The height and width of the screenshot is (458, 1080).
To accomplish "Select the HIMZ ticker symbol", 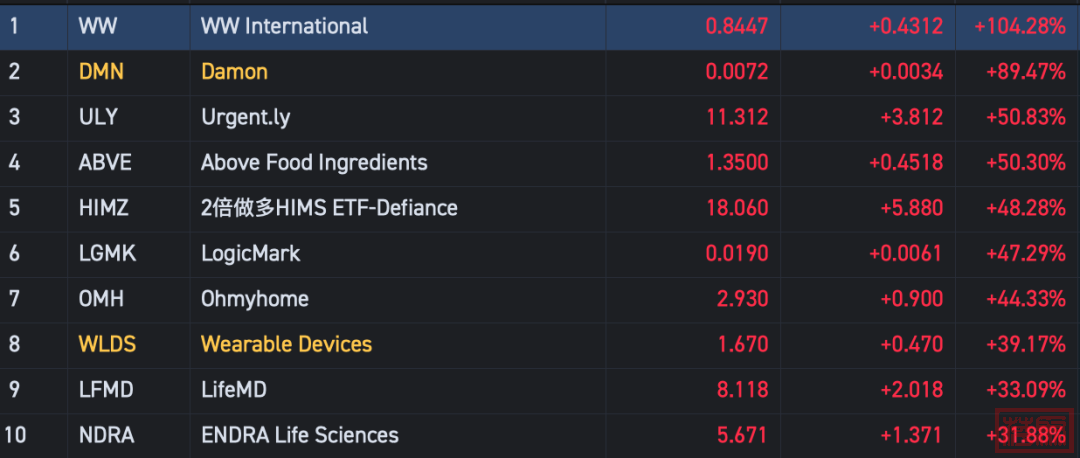I will [104, 208].
